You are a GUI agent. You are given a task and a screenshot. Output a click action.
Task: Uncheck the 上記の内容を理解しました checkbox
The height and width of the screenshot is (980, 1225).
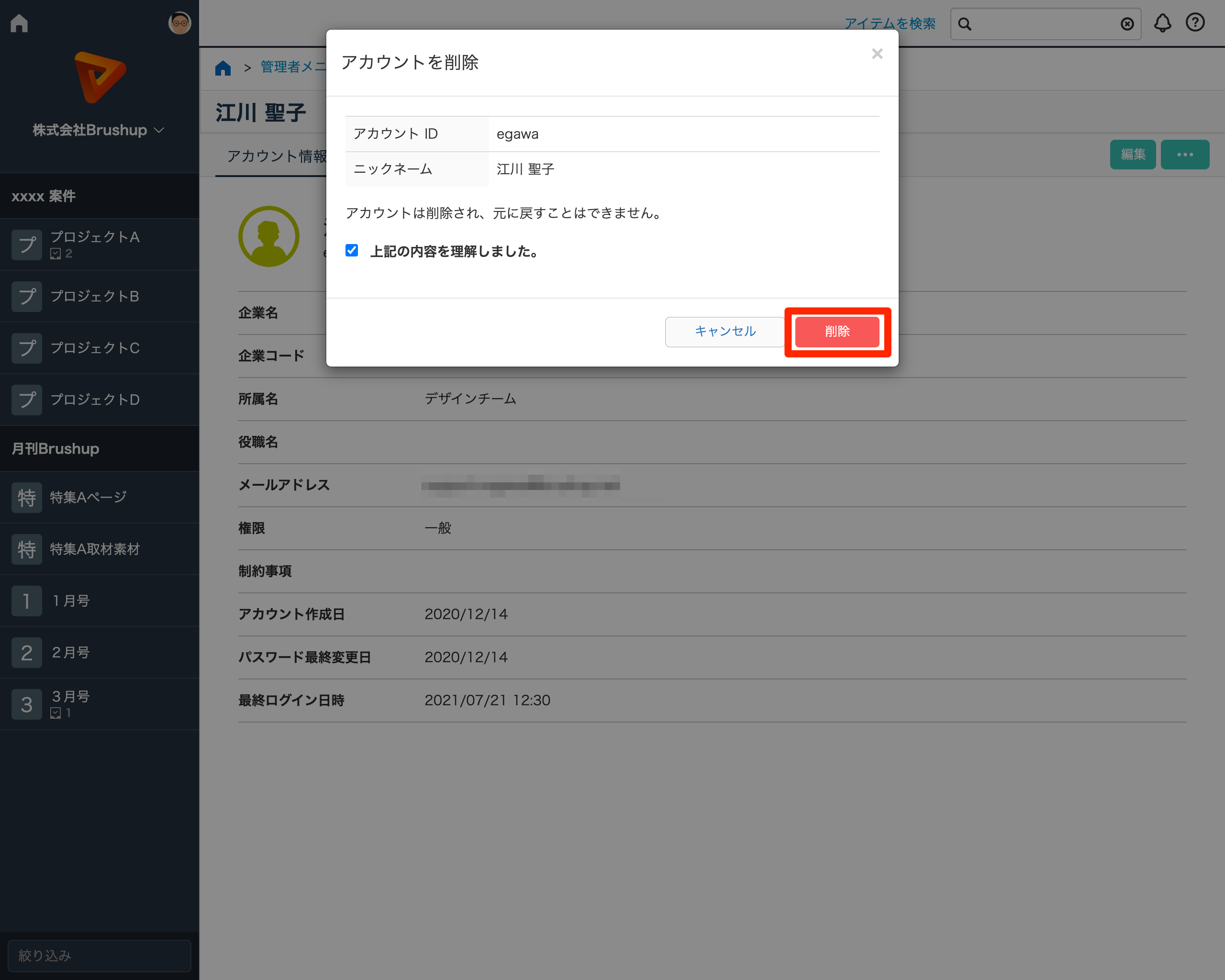pyautogui.click(x=352, y=251)
